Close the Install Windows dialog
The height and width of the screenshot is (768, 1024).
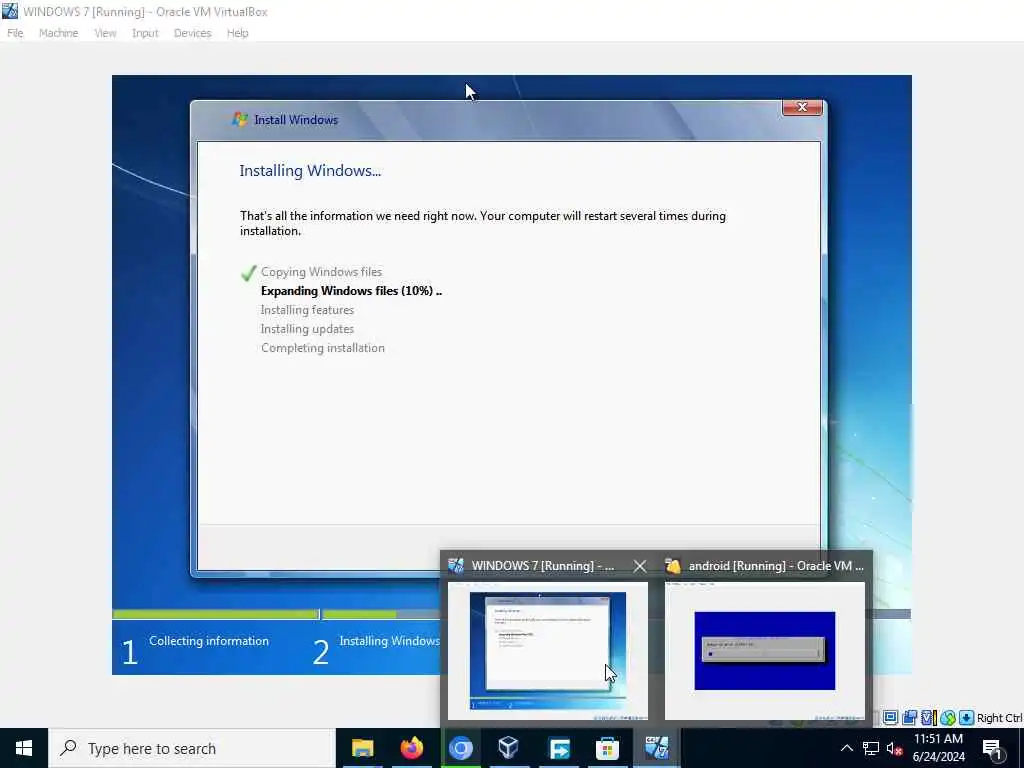click(x=802, y=108)
